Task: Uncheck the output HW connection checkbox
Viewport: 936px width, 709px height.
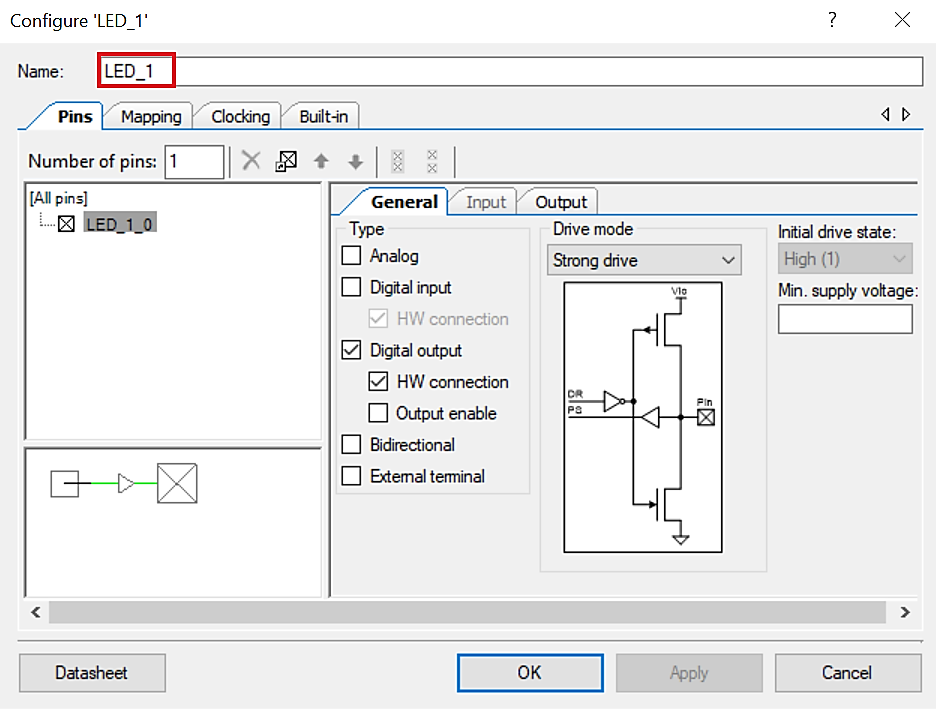Action: (x=378, y=381)
